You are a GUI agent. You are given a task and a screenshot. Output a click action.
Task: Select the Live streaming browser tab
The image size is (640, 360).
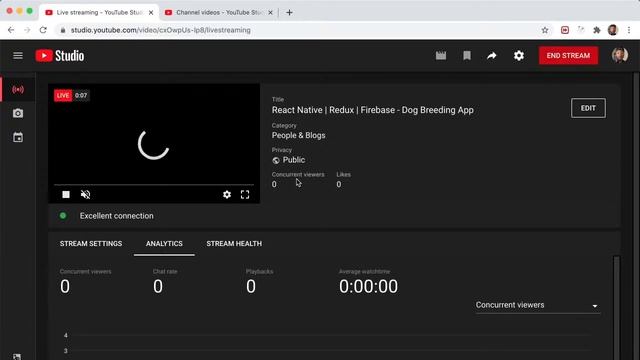[99, 13]
